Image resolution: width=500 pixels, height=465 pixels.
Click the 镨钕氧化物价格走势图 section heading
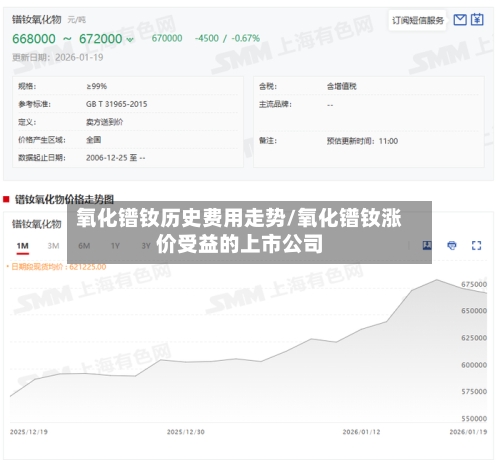coord(64,199)
